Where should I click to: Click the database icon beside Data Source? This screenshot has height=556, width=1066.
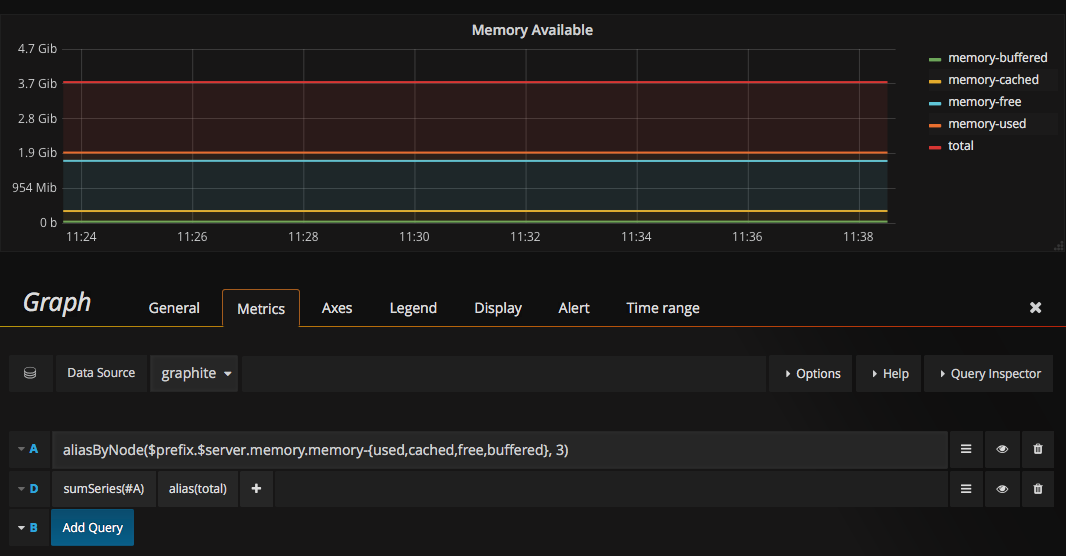pos(30,373)
